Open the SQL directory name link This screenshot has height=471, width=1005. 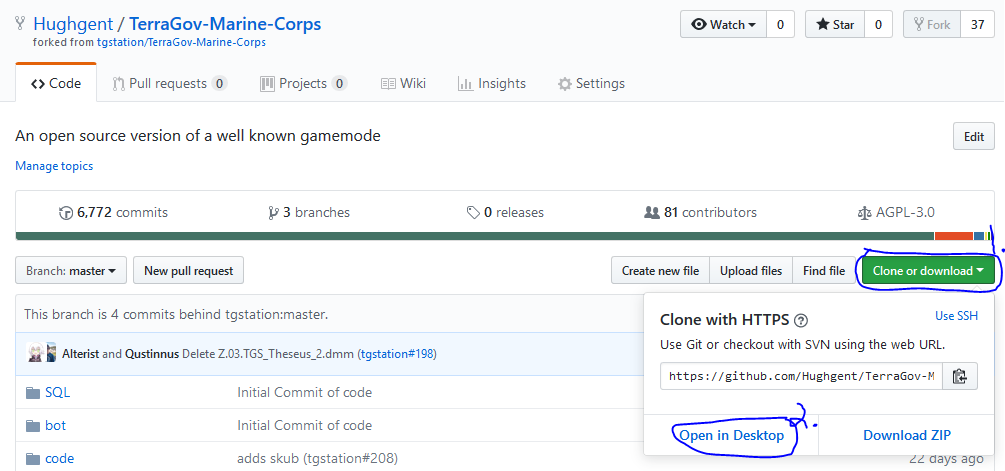(x=58, y=392)
